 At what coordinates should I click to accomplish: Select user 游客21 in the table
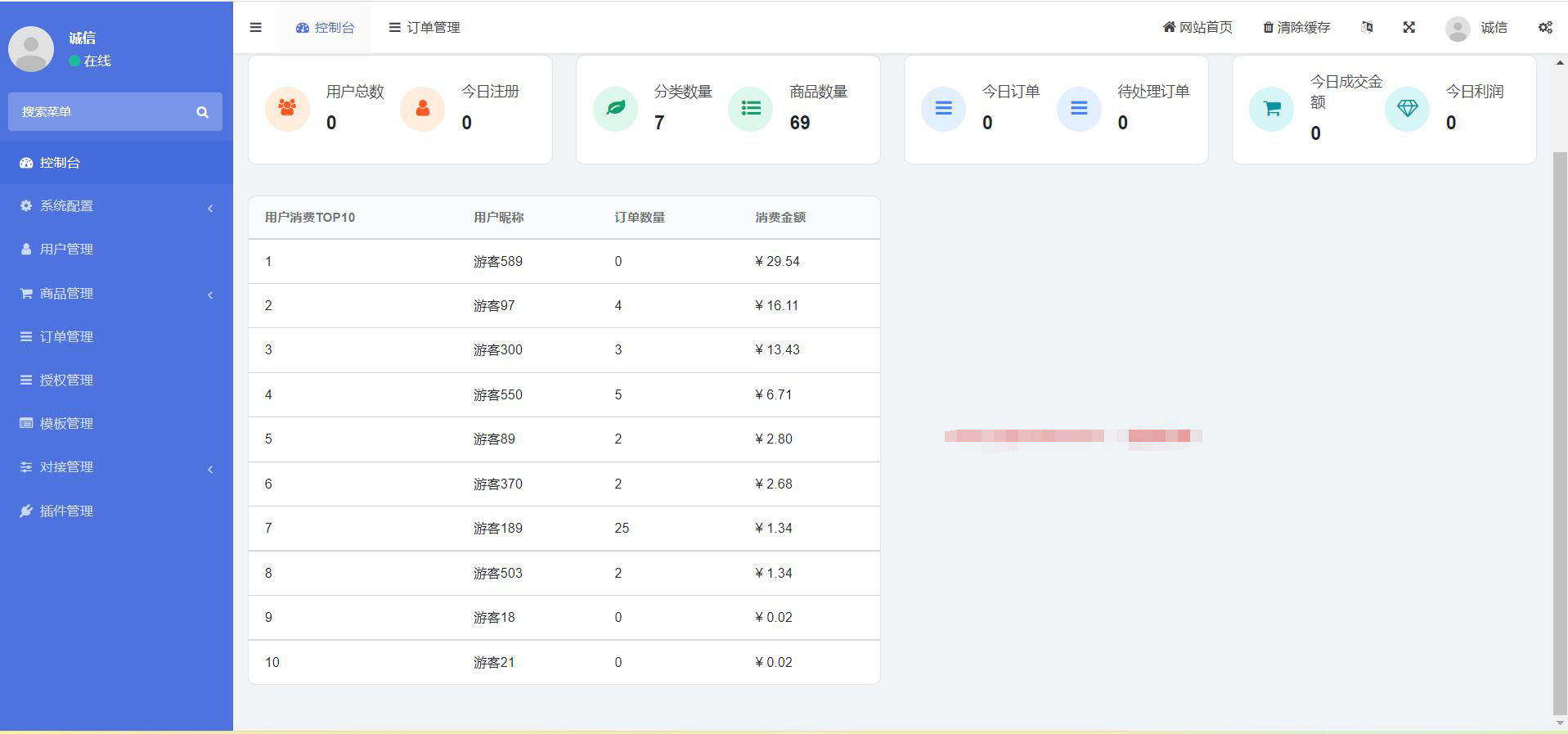coord(494,663)
